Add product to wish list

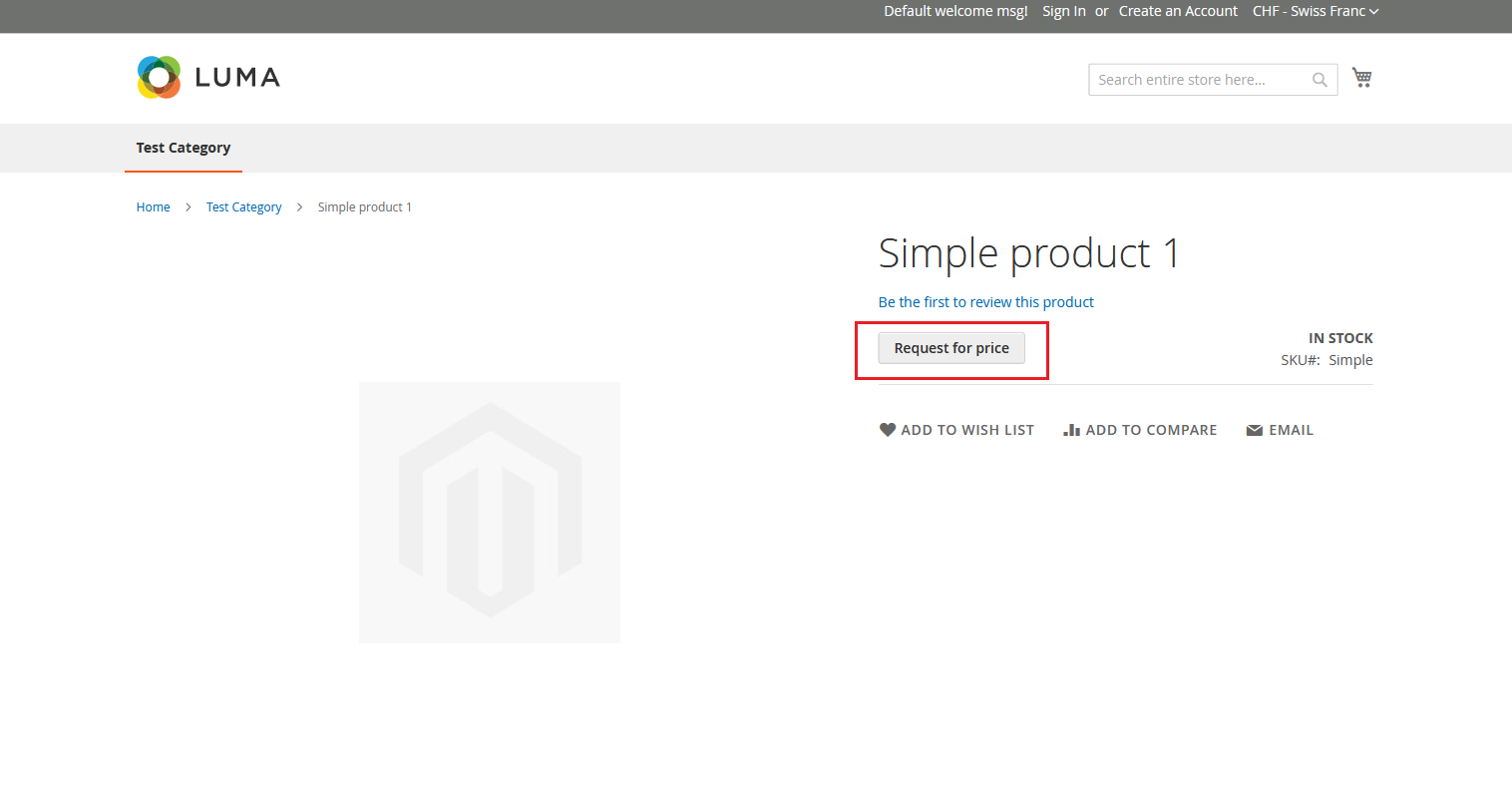956,430
